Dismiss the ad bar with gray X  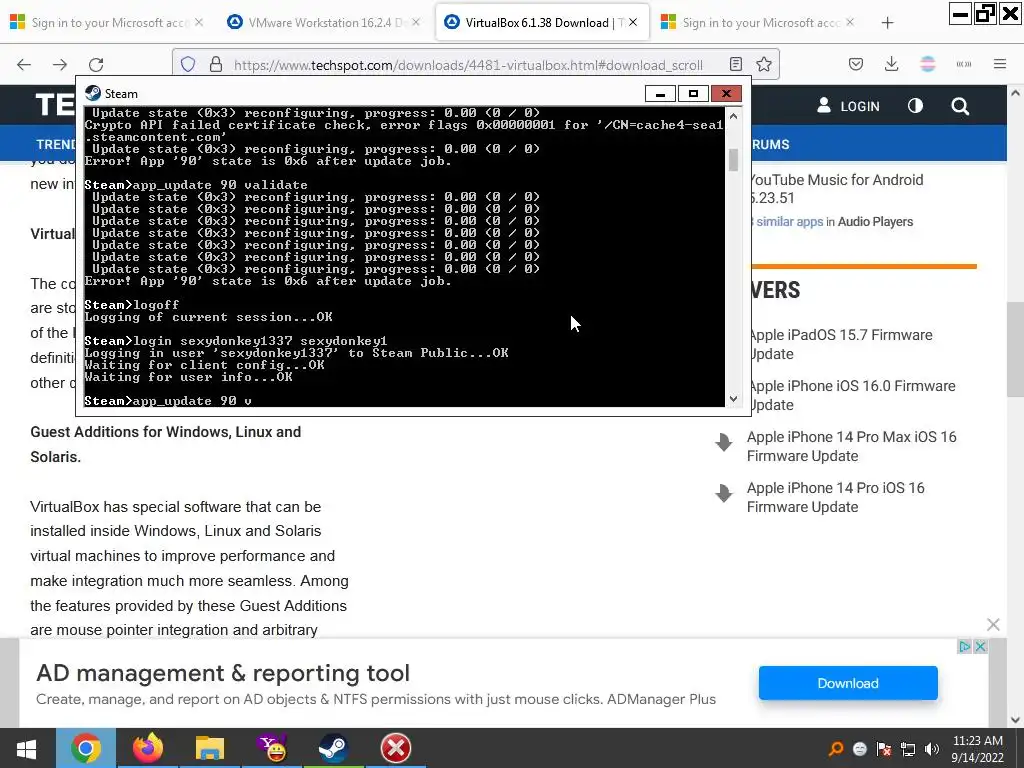pos(993,625)
